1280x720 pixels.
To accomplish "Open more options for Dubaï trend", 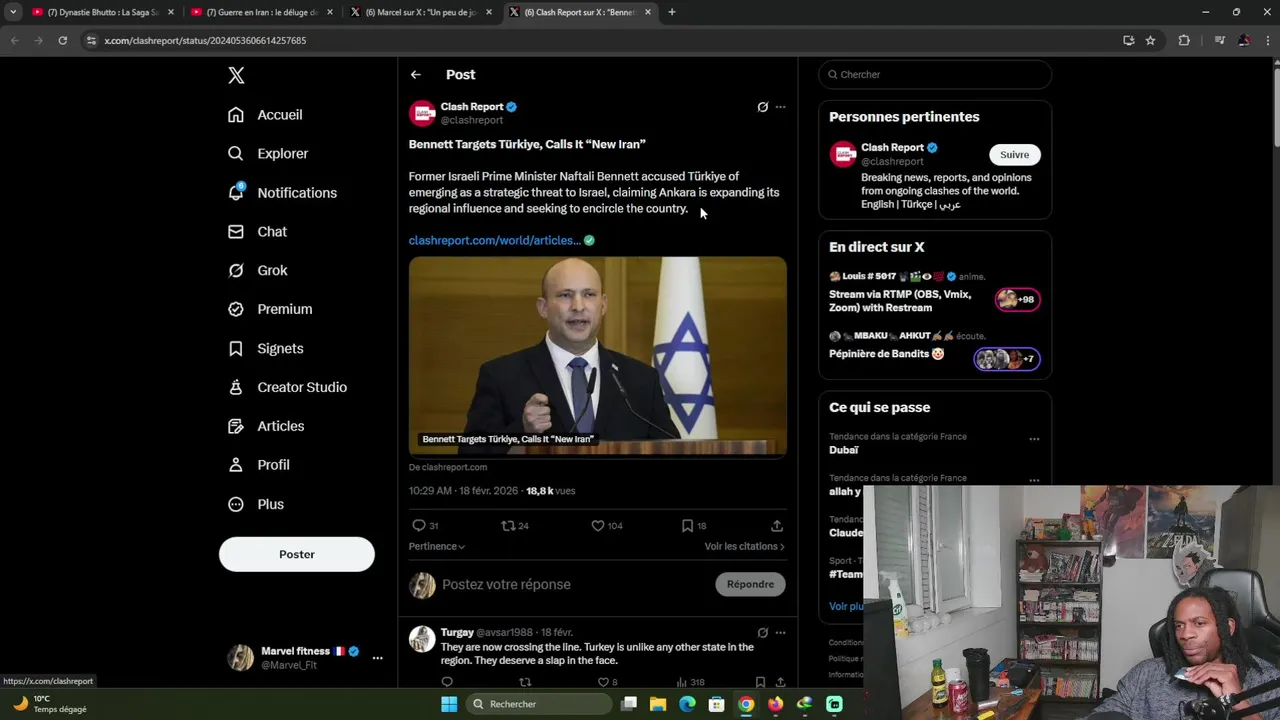I will point(1034,440).
